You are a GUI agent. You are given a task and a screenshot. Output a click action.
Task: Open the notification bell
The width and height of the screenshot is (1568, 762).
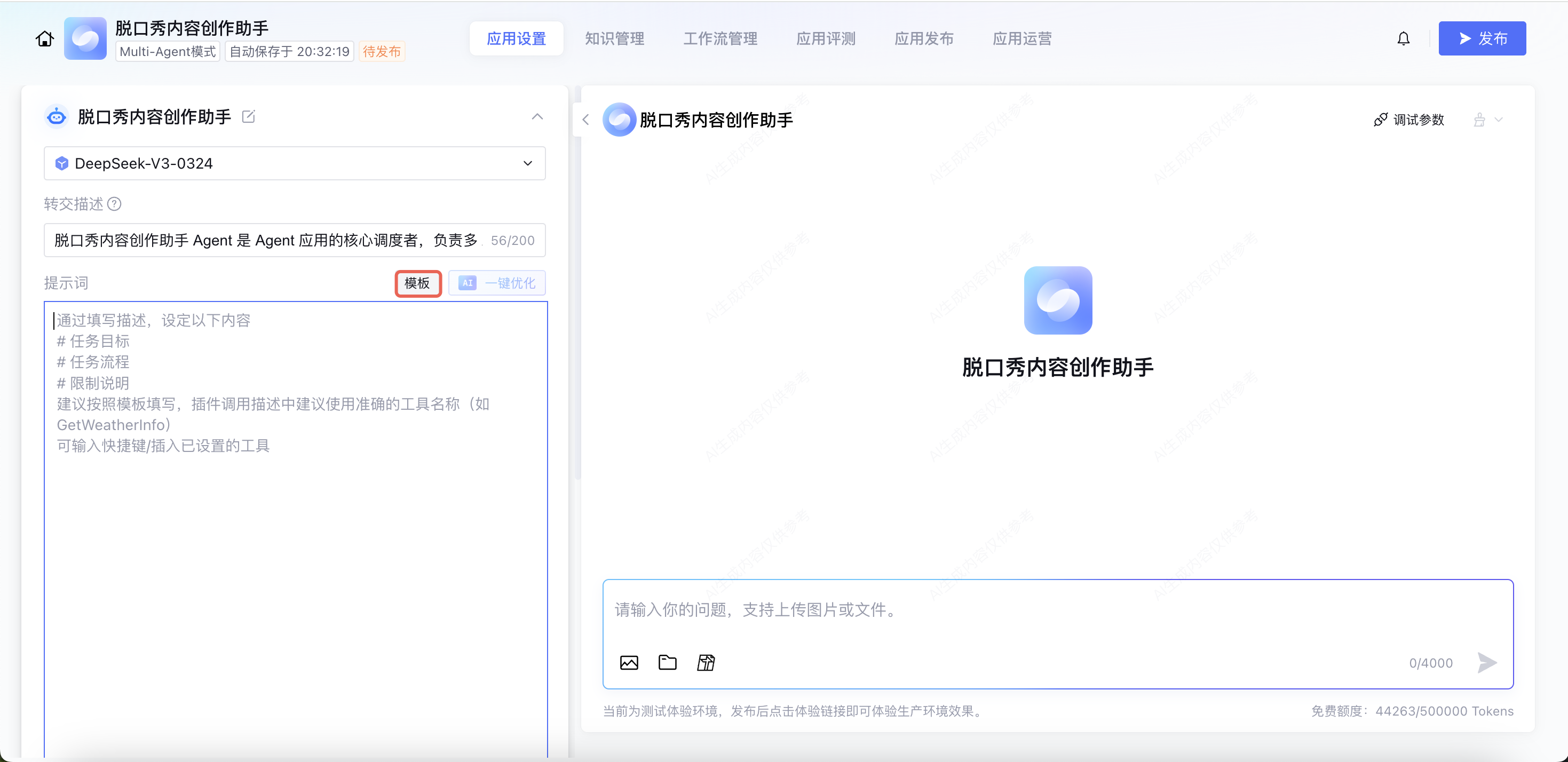(x=1403, y=39)
